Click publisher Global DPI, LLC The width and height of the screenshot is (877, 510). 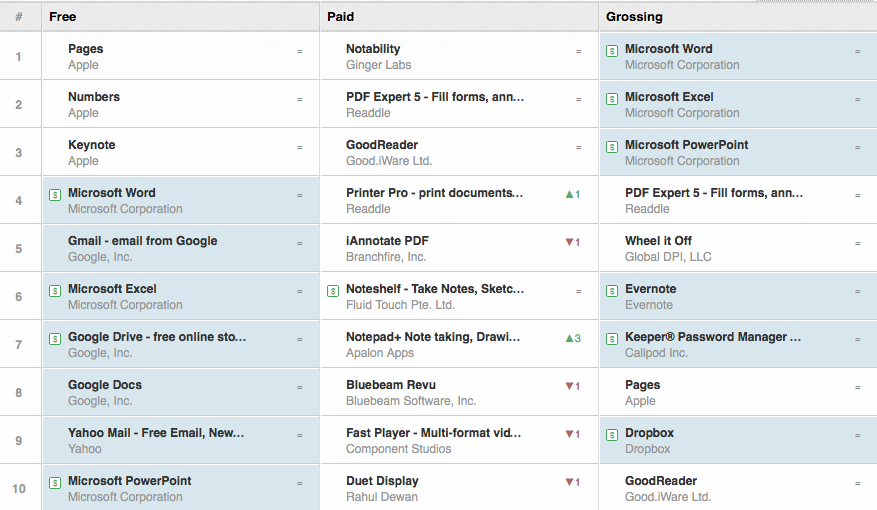[x=668, y=257]
